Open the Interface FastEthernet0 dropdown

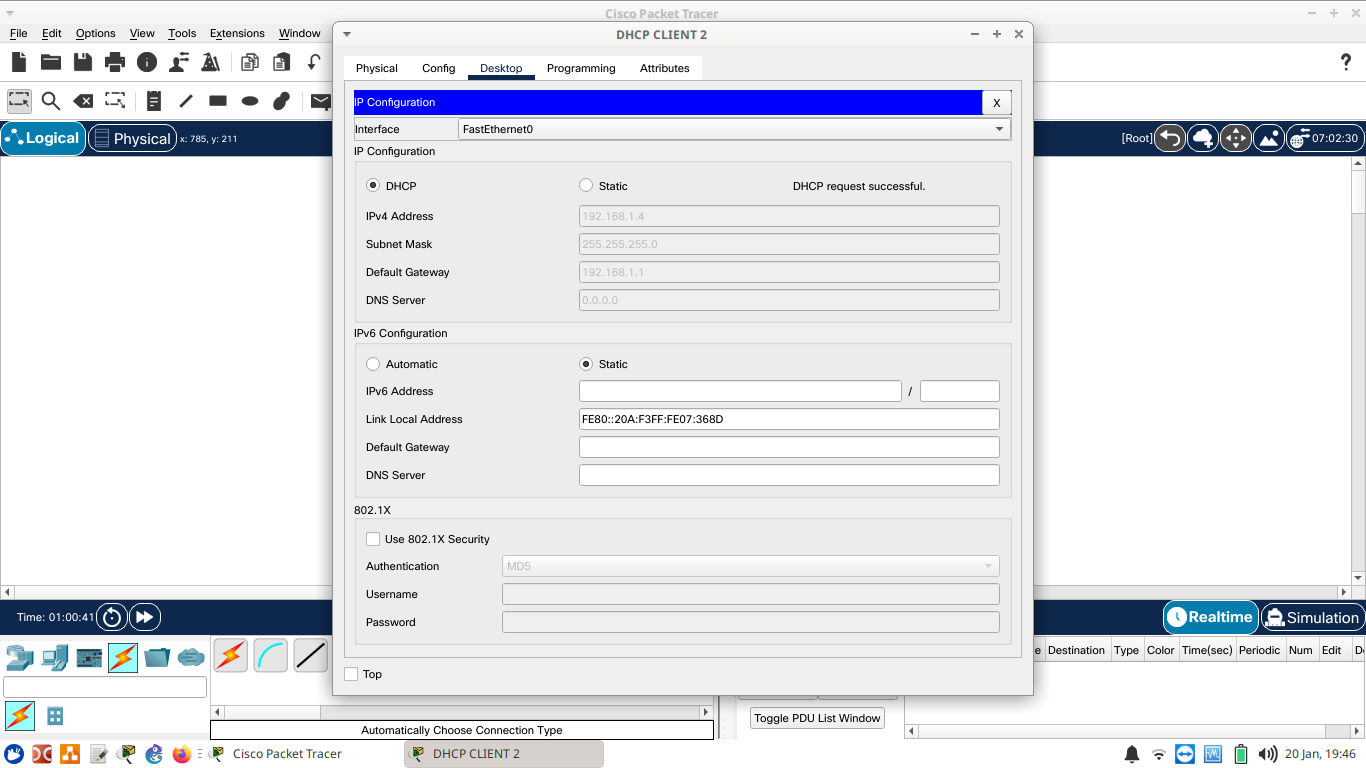734,129
